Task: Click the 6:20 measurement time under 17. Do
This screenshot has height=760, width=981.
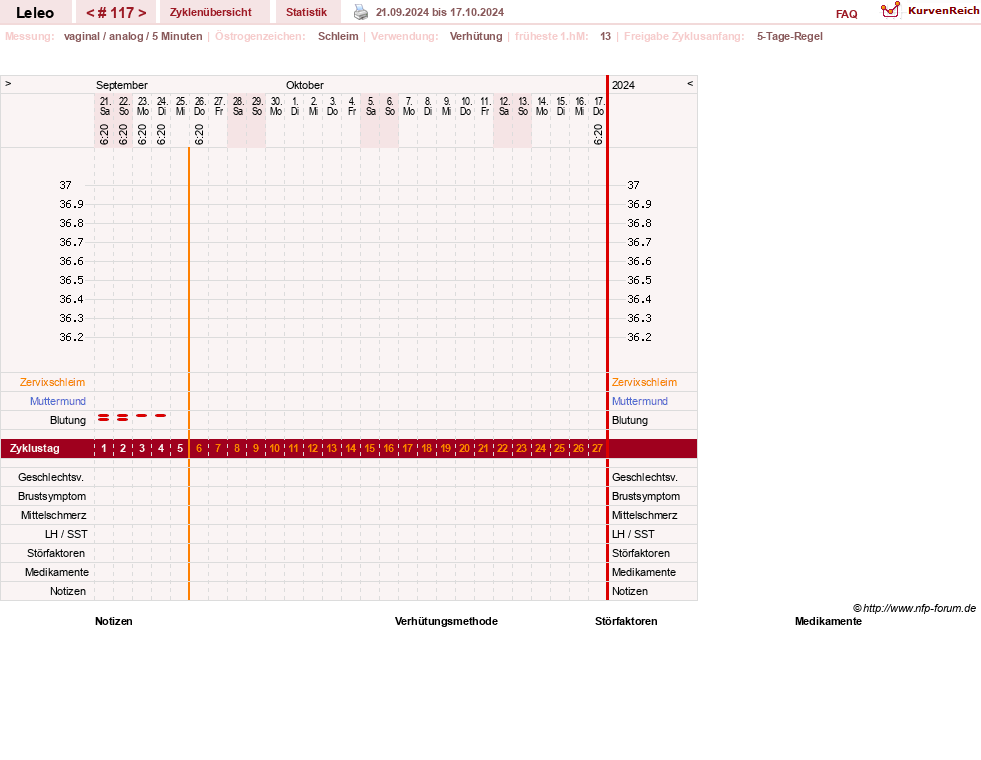Action: (599, 134)
